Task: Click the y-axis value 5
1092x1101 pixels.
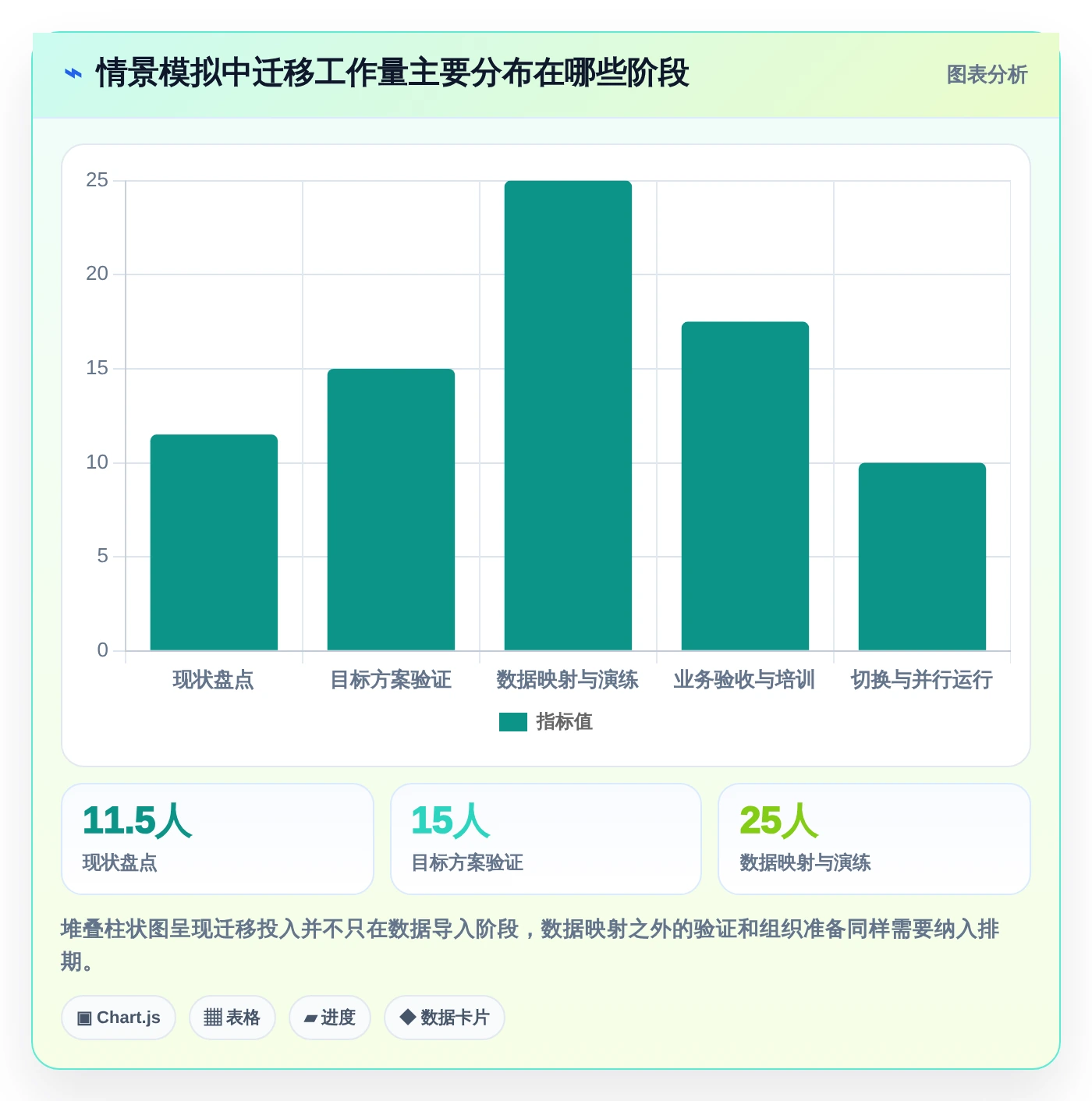Action: [103, 556]
